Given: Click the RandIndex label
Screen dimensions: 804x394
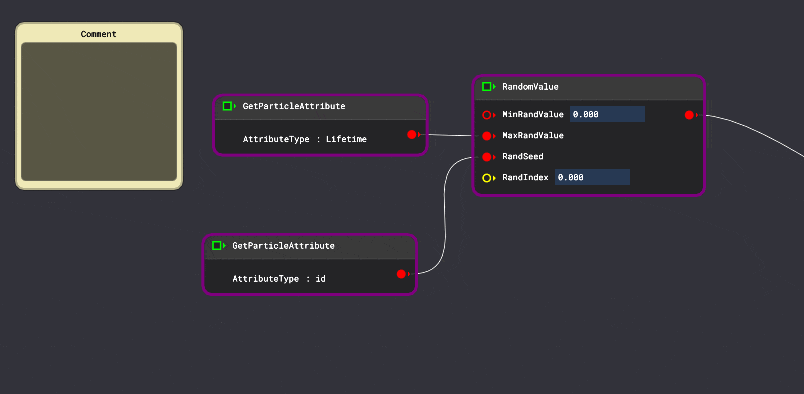Looking at the screenshot, I should tap(525, 178).
